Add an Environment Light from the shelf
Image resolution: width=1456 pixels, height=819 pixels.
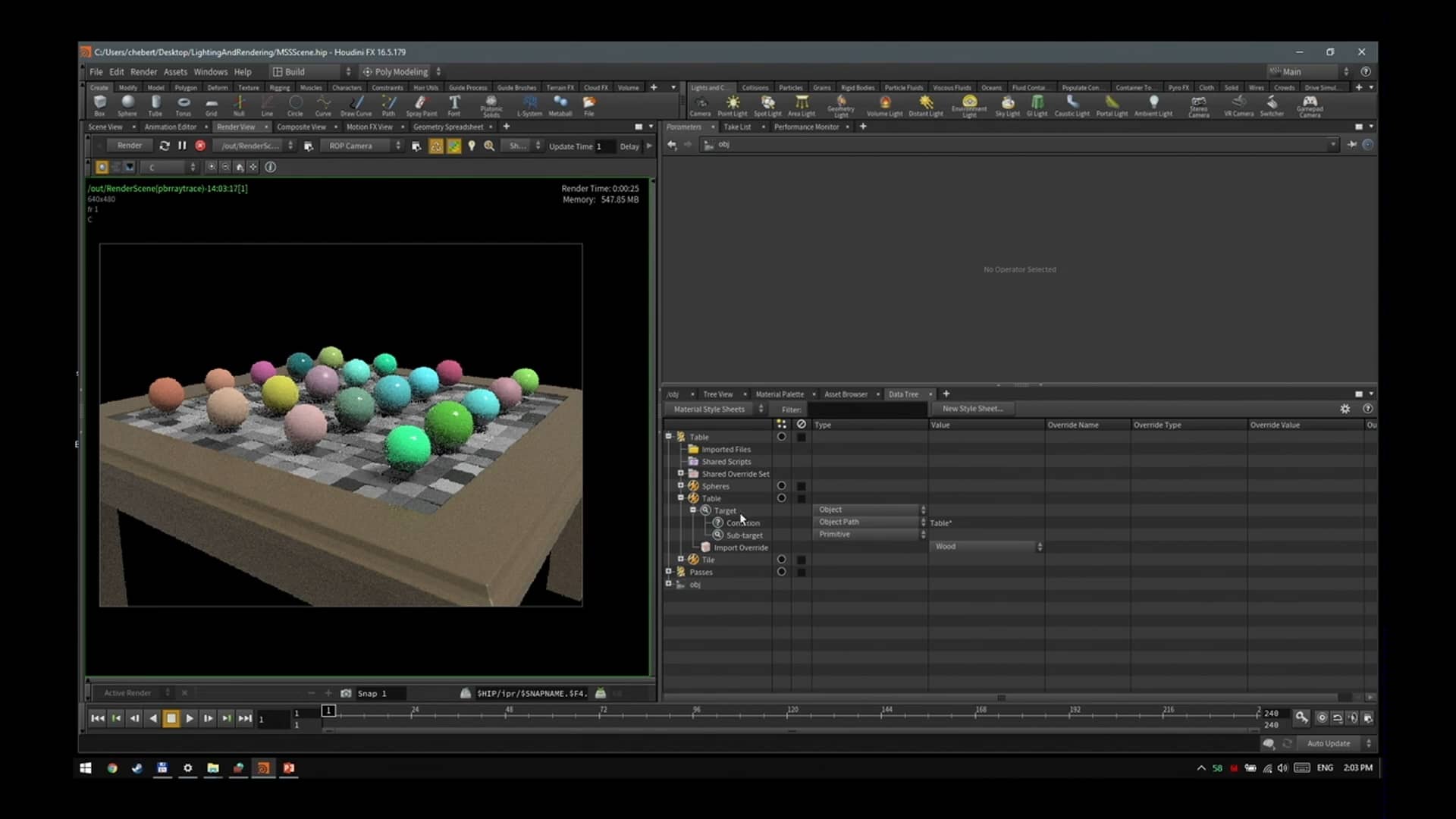click(x=968, y=105)
